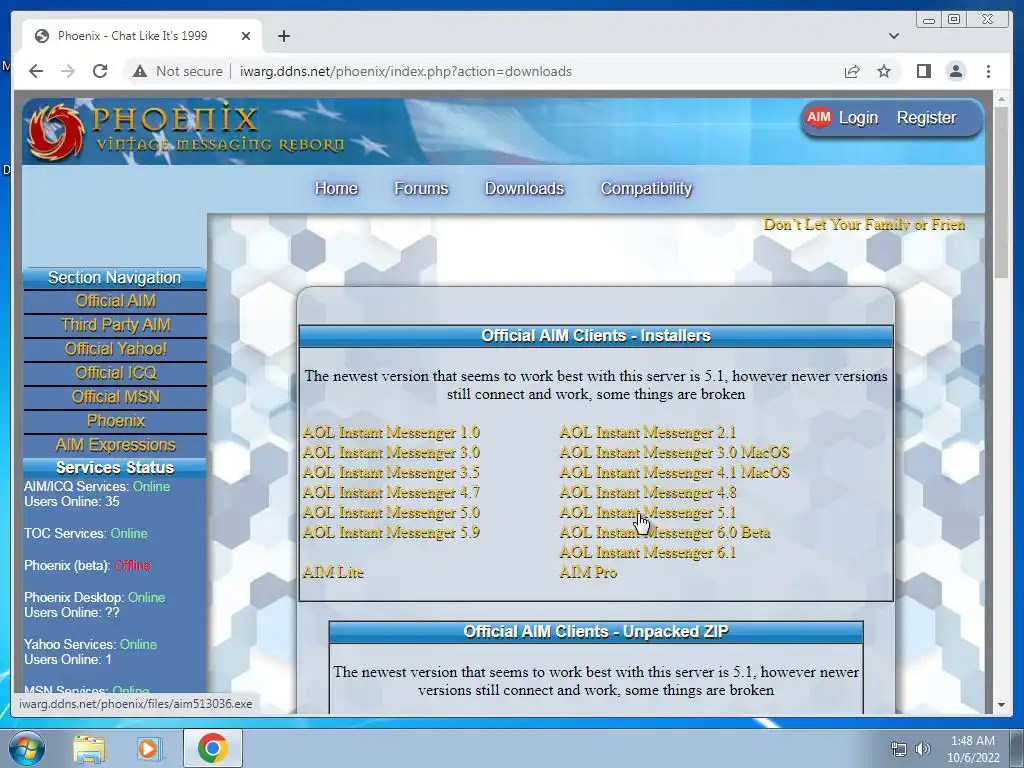Select Official ICQ in Section Navigation
The height and width of the screenshot is (768, 1024).
tap(115, 373)
